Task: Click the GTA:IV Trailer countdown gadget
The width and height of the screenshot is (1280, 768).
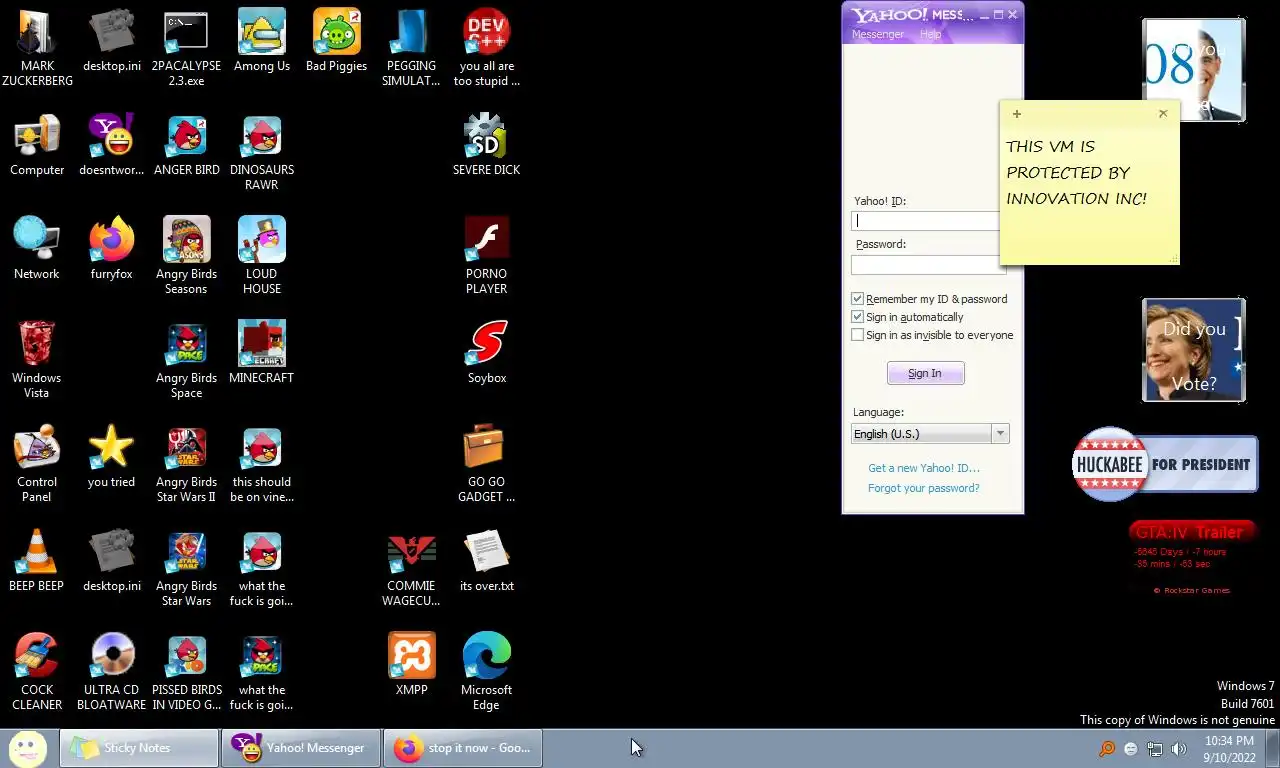Action: pyautogui.click(x=1192, y=558)
